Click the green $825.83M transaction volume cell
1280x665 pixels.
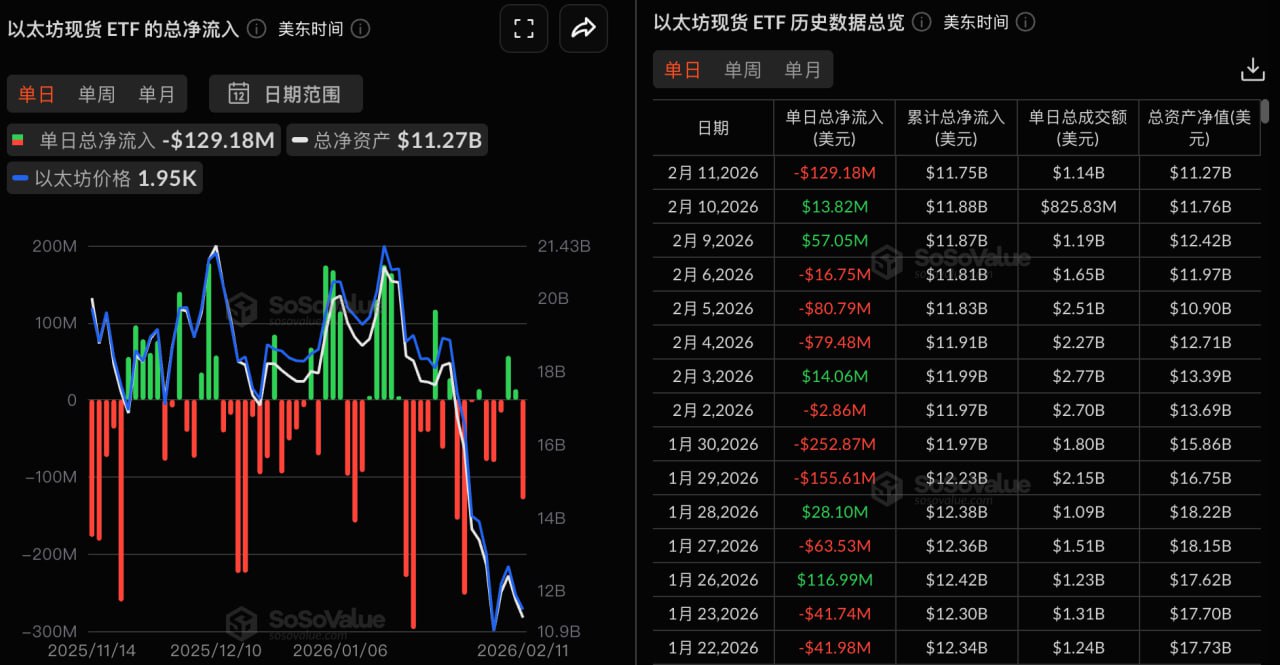pos(1078,206)
